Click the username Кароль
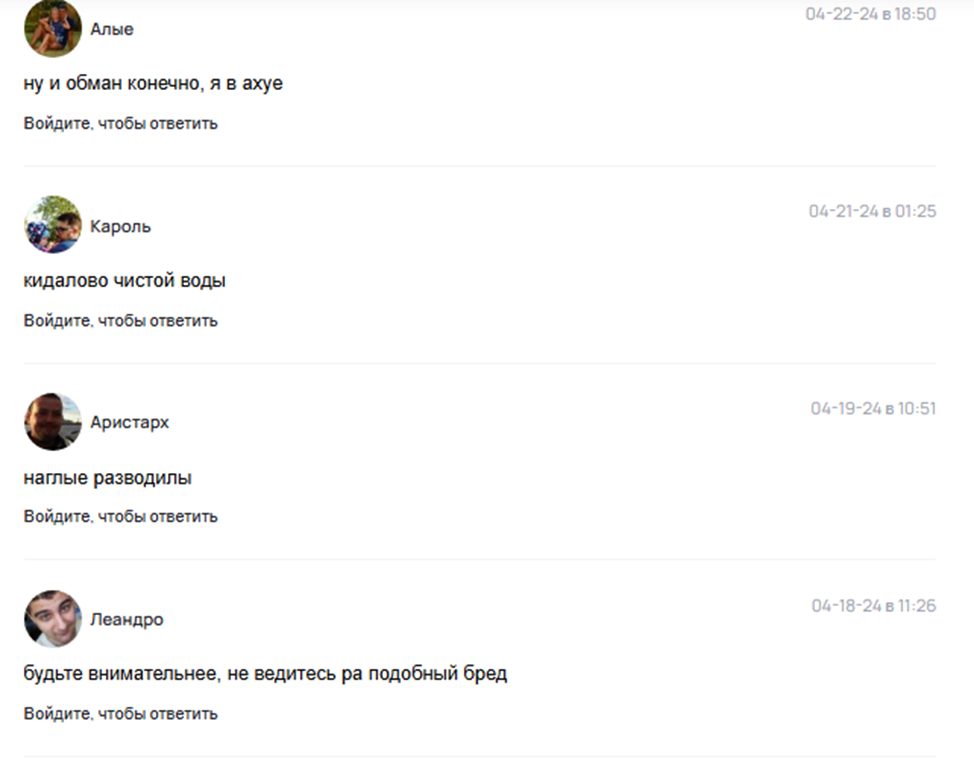Image resolution: width=974 pixels, height=777 pixels. 121,226
